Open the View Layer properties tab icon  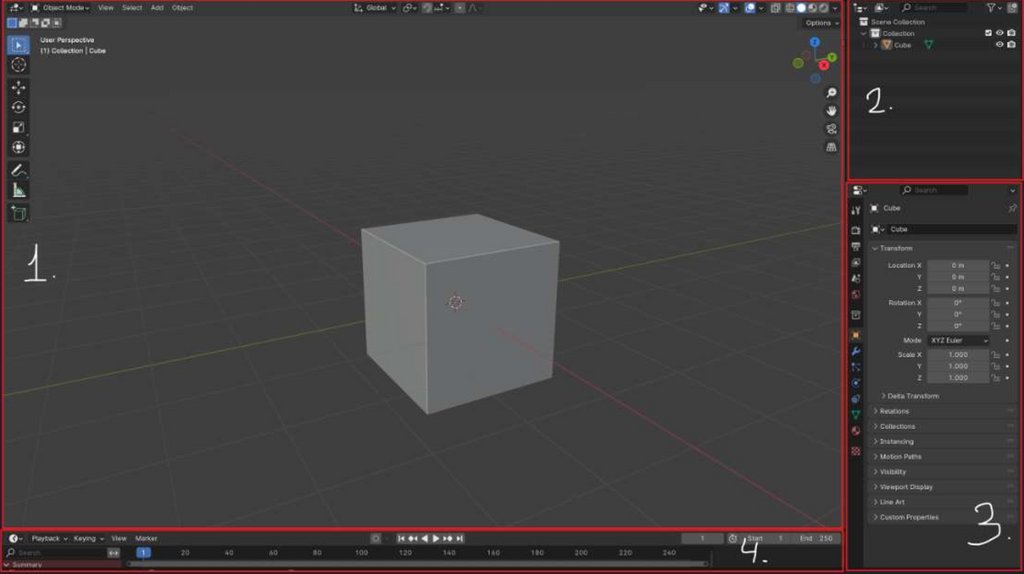tap(856, 263)
